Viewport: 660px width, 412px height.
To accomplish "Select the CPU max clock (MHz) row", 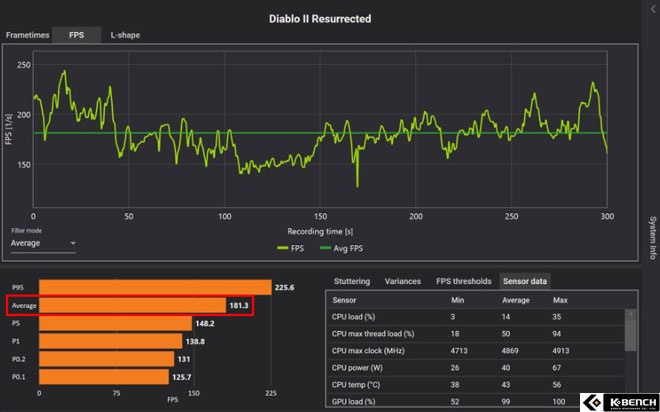I will click(x=476, y=351).
